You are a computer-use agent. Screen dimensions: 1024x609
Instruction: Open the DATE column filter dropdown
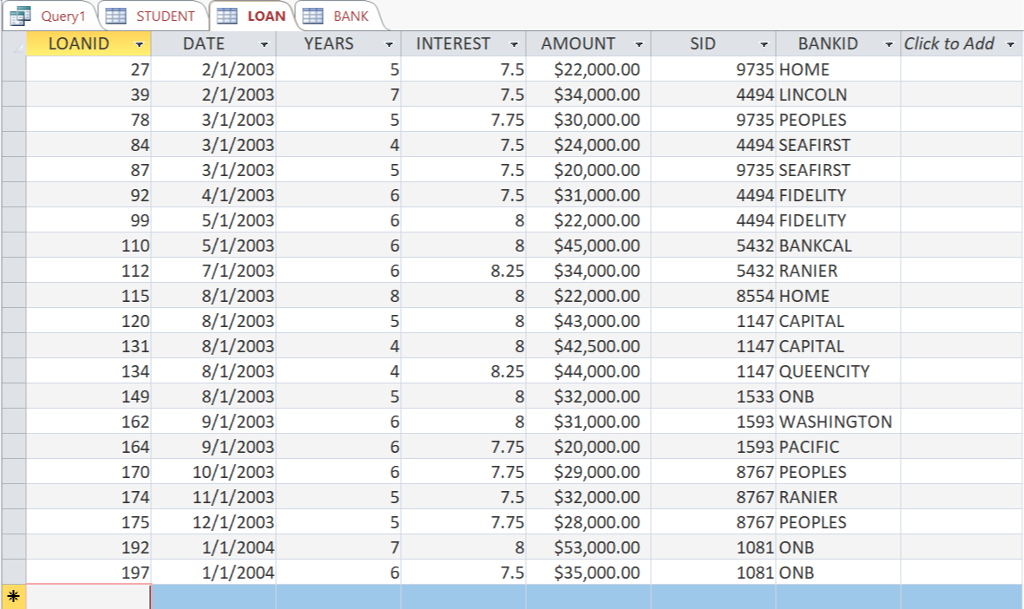coord(265,44)
